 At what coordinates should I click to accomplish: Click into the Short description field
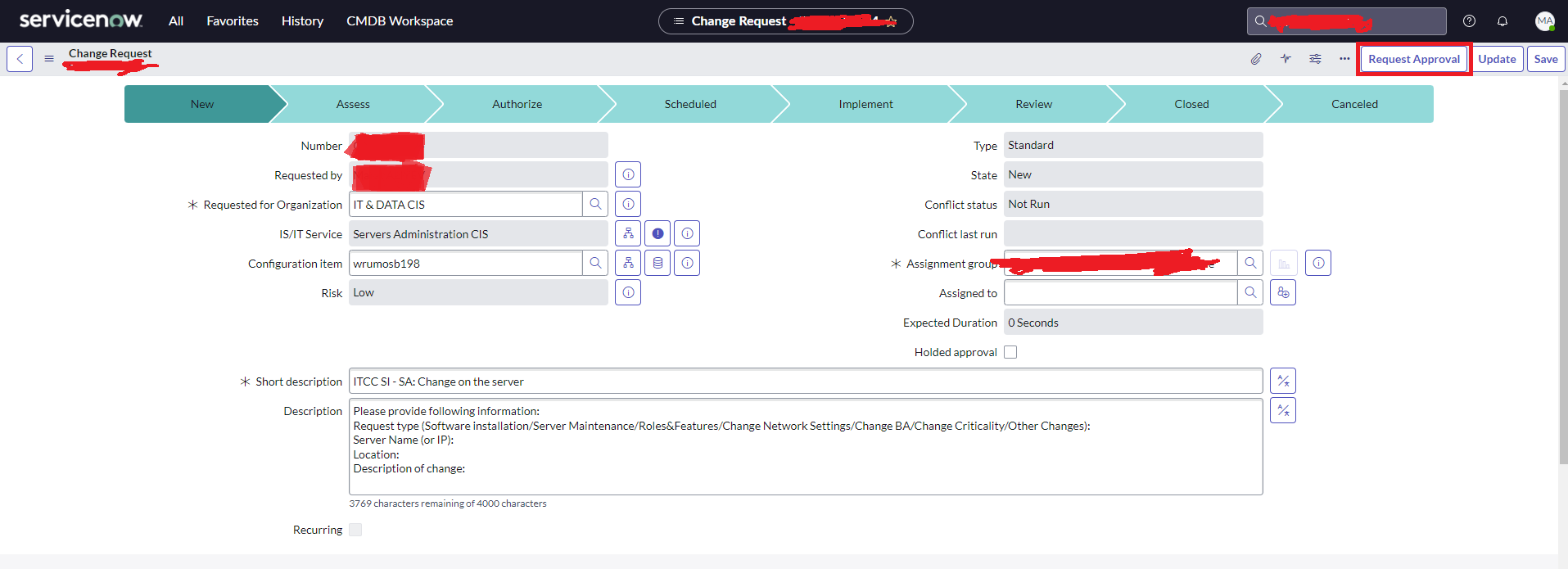click(806, 382)
